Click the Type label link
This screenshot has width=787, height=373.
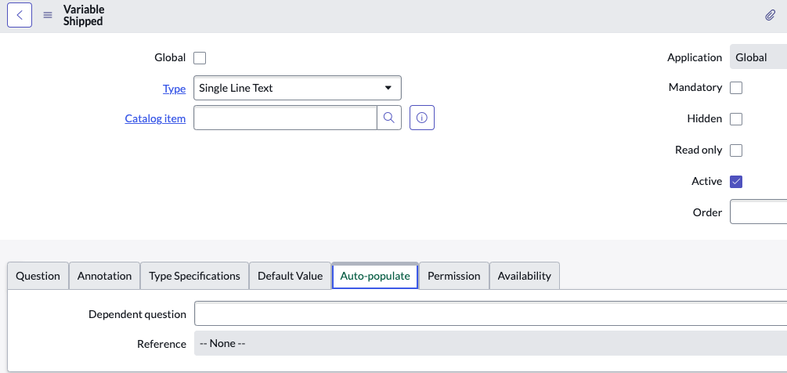coord(174,89)
